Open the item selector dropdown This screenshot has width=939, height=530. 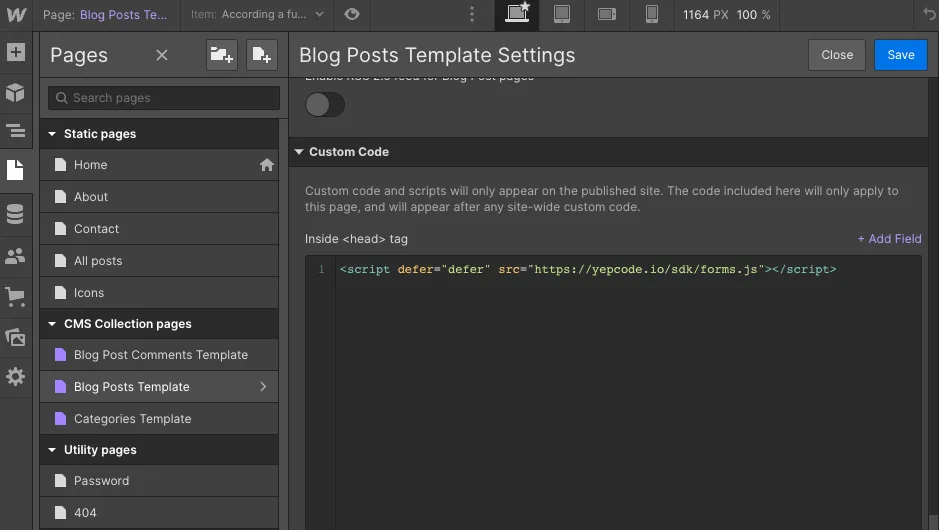coord(258,15)
